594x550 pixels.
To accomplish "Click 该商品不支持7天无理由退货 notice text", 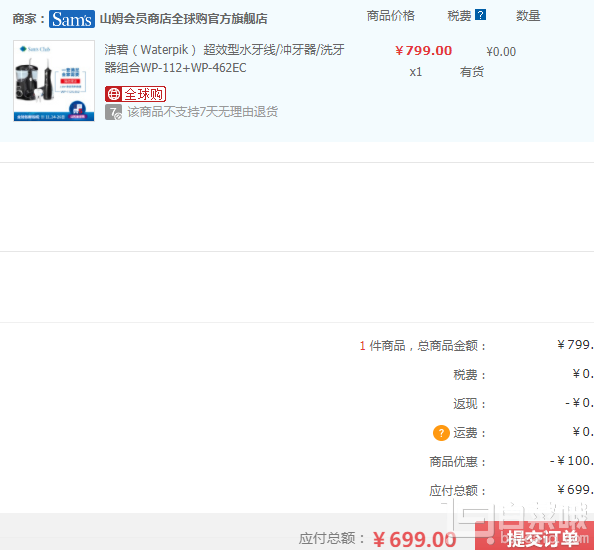I will (x=202, y=112).
